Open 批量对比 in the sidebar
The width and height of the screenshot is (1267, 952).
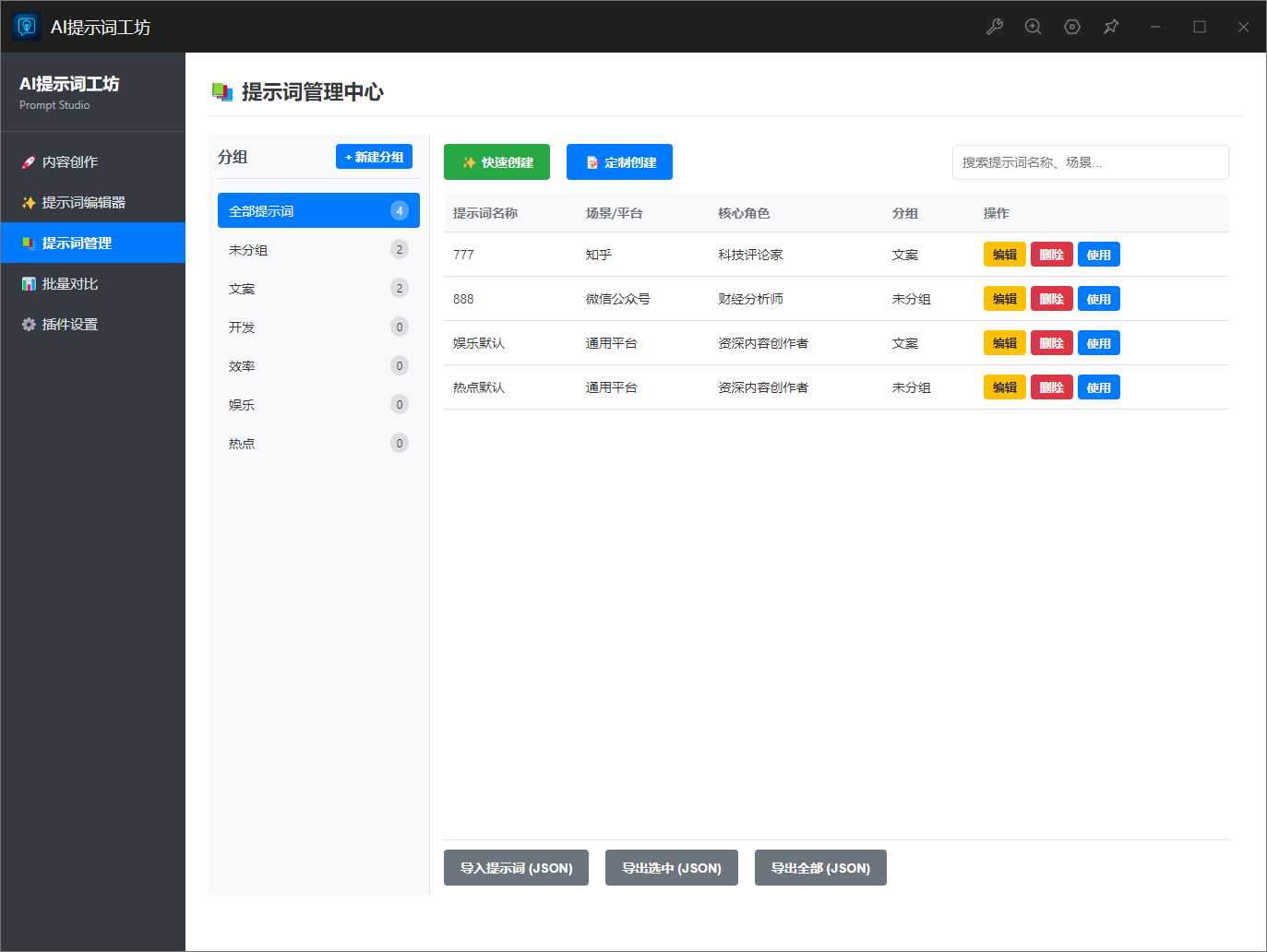click(x=93, y=283)
